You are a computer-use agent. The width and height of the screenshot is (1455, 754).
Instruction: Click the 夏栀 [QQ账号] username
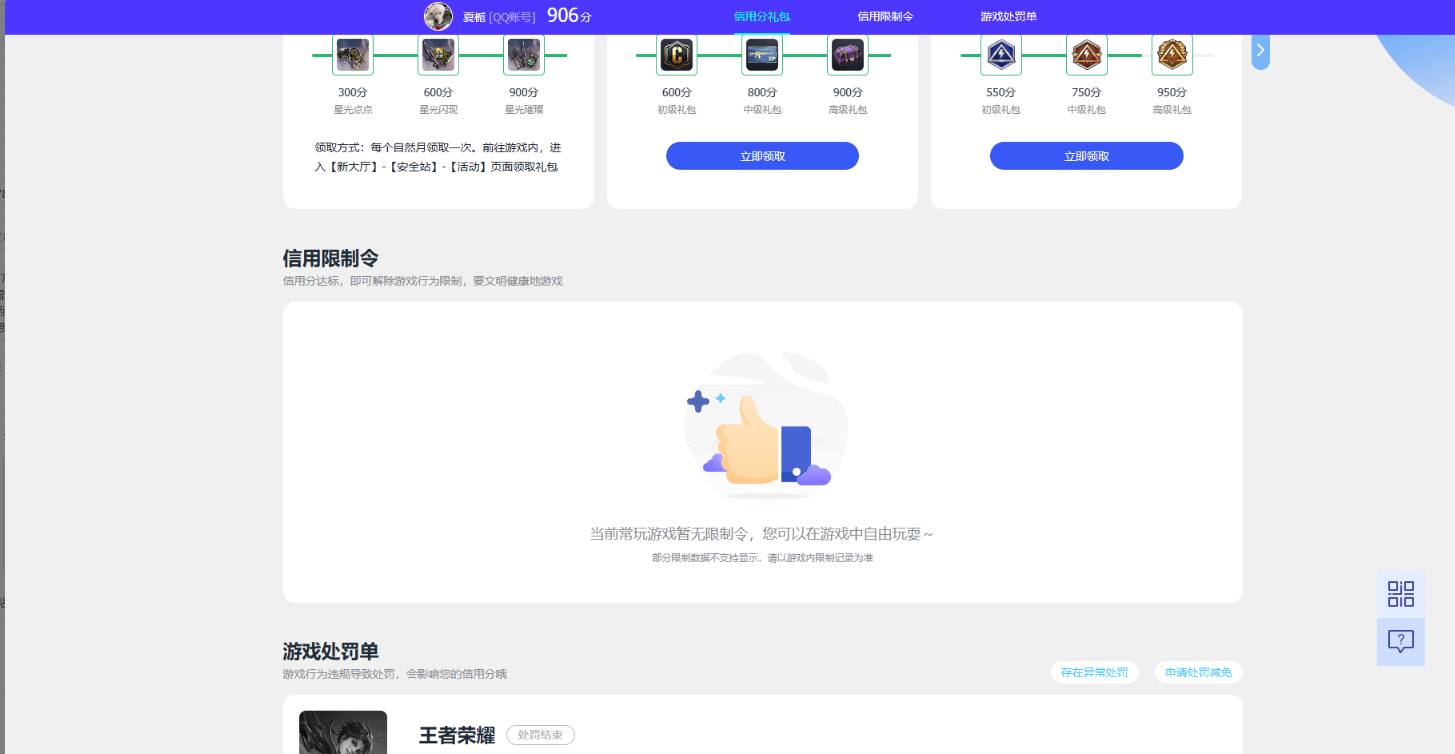(499, 17)
